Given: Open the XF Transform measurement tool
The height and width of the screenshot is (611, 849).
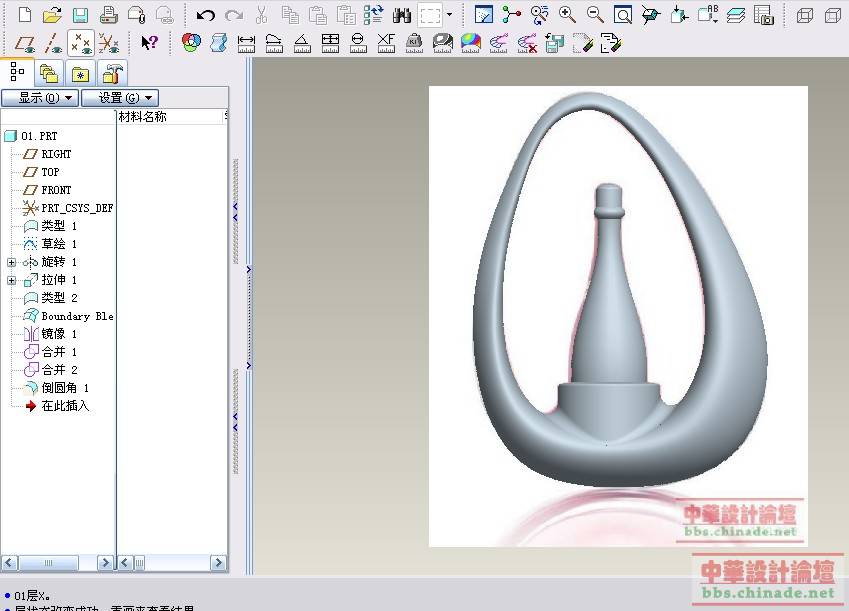Looking at the screenshot, I should 386,43.
